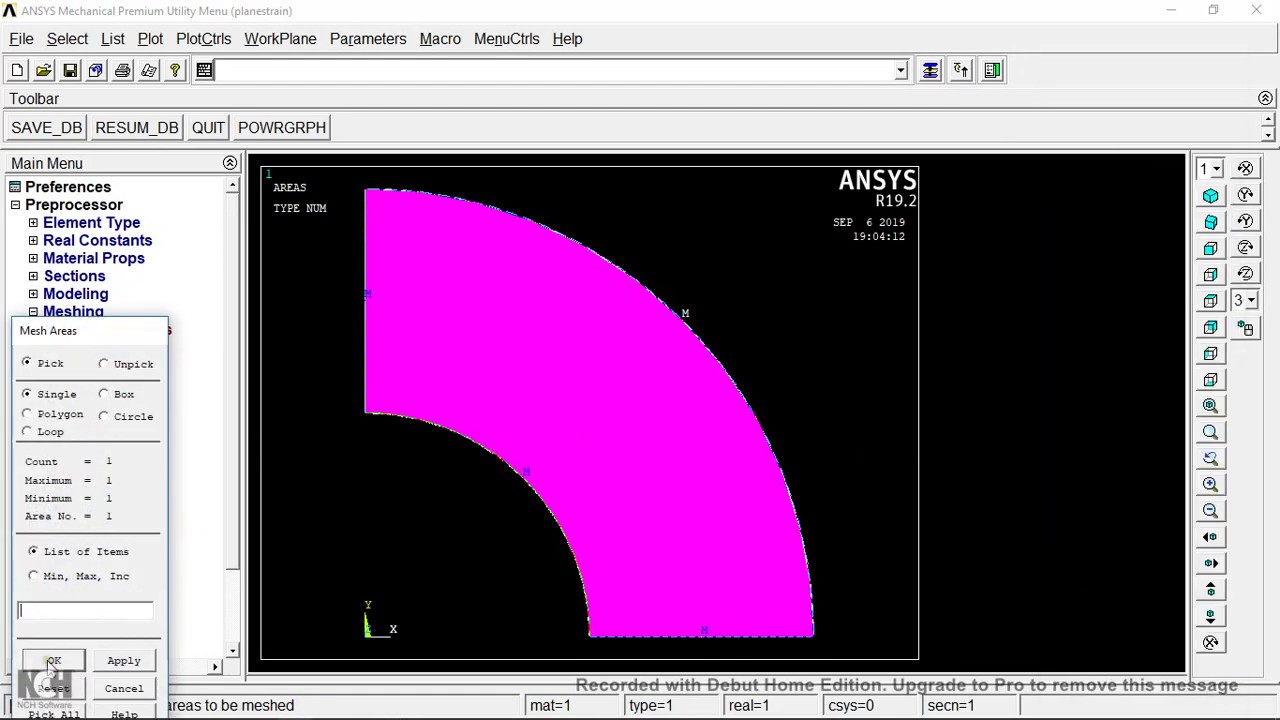Click the New Analysis icon
Viewport: 1280px width, 720px height.
coord(17,70)
